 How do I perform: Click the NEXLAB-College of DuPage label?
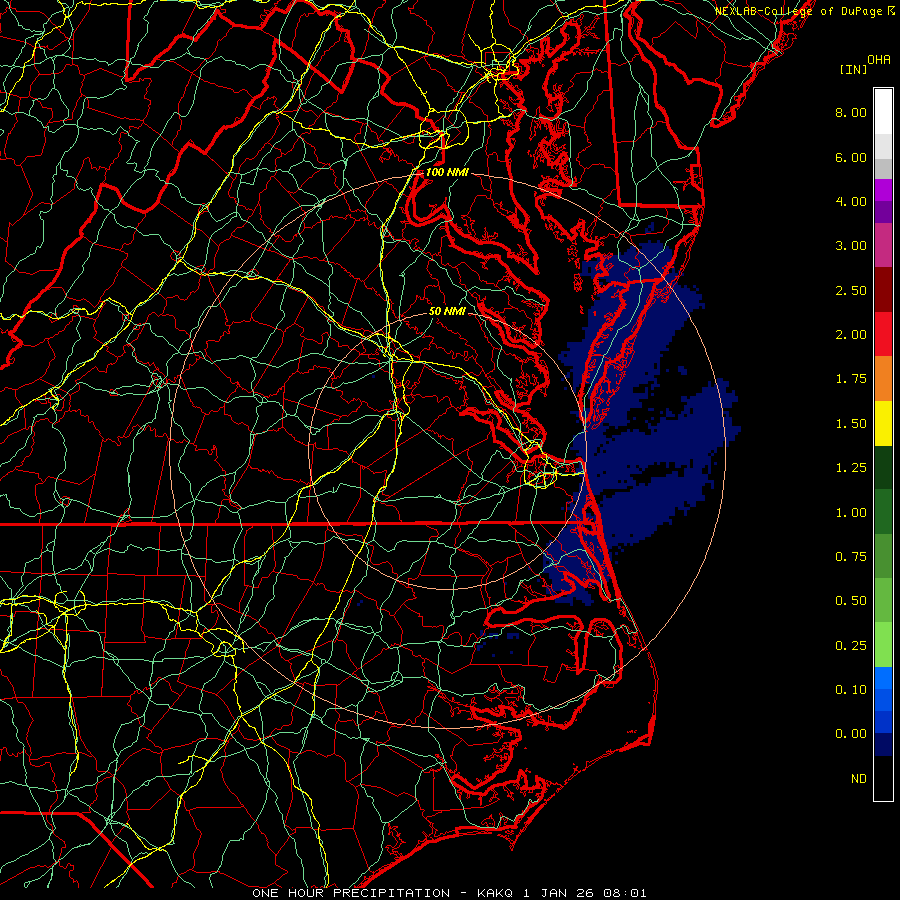(800, 11)
